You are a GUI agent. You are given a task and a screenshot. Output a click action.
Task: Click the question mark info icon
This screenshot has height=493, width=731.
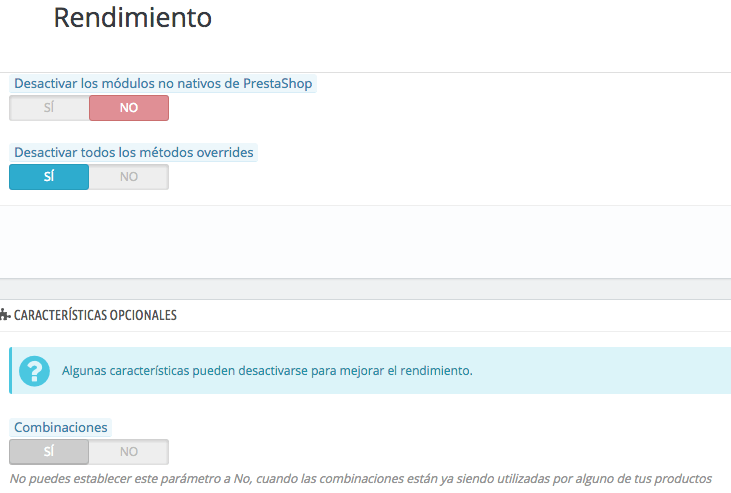pyautogui.click(x=34, y=371)
